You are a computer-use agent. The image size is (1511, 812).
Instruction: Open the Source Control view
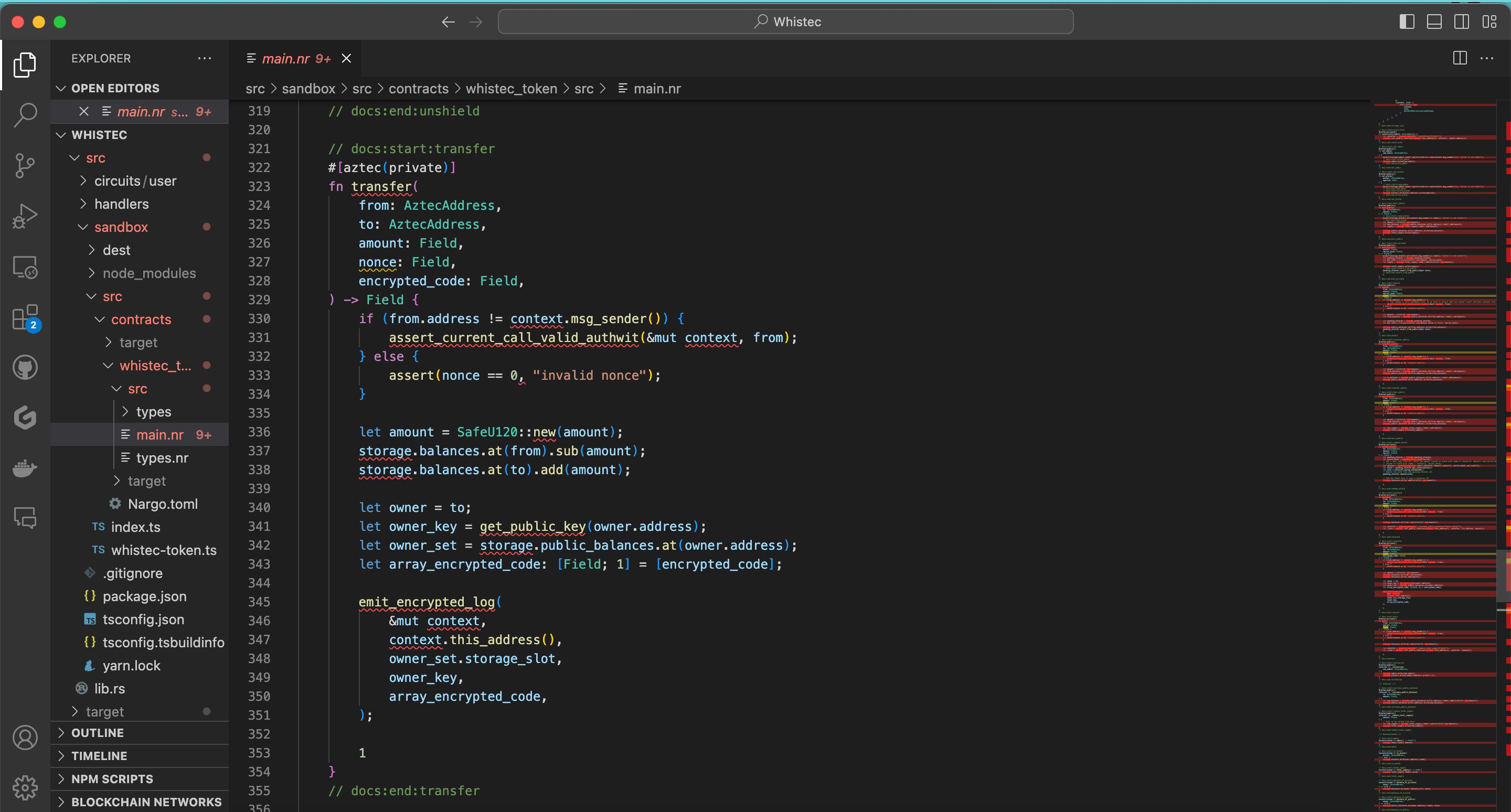25,166
